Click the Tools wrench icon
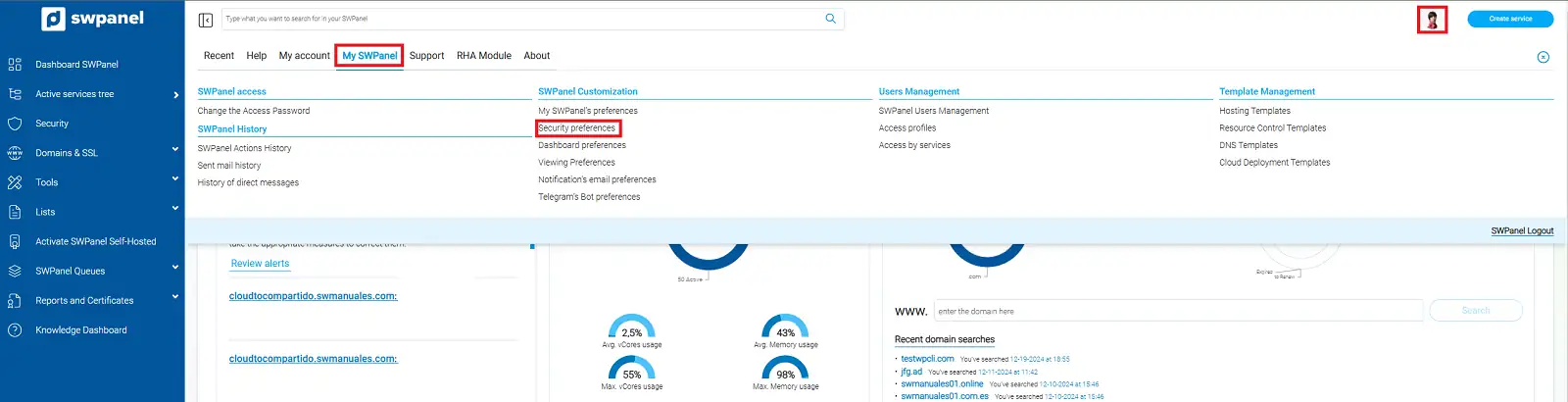The image size is (1568, 402). 15,182
